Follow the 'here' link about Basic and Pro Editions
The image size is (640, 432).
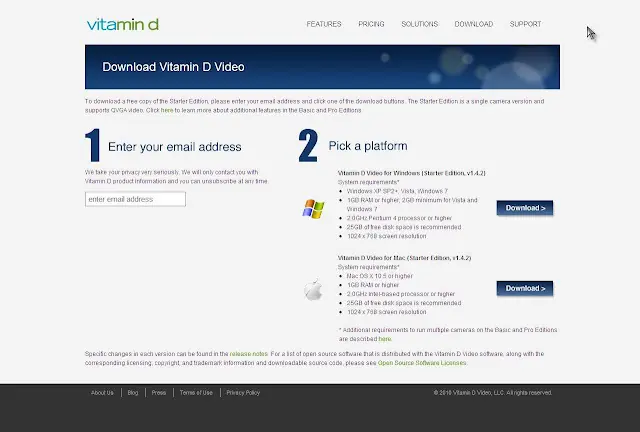tap(167, 110)
